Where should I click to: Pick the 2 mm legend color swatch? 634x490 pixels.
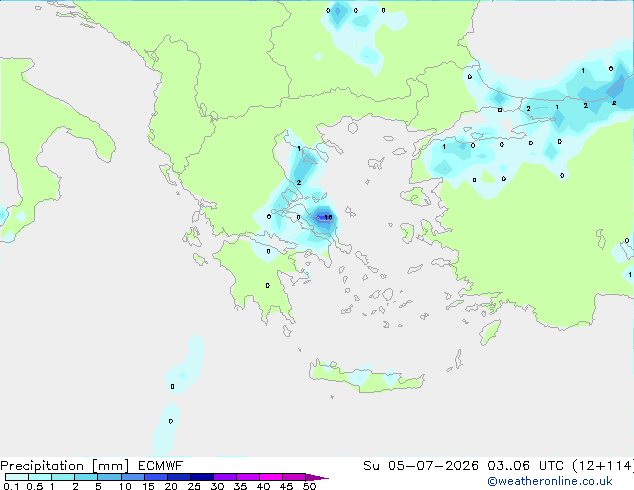(86, 477)
